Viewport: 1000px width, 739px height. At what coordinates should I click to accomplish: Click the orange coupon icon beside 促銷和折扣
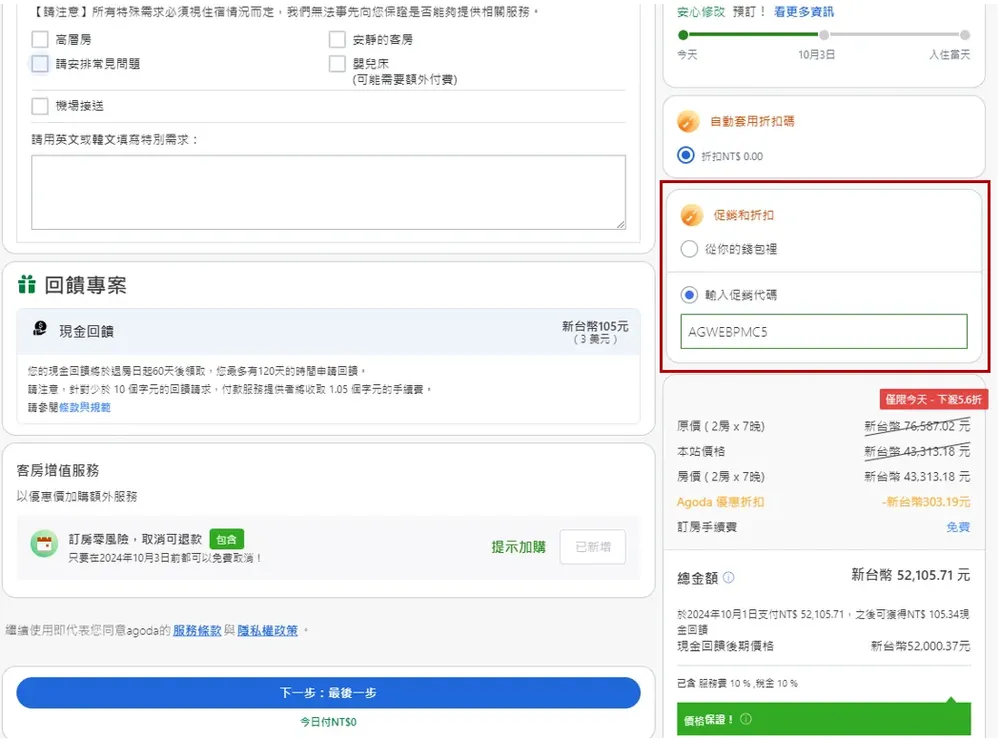[x=691, y=216]
